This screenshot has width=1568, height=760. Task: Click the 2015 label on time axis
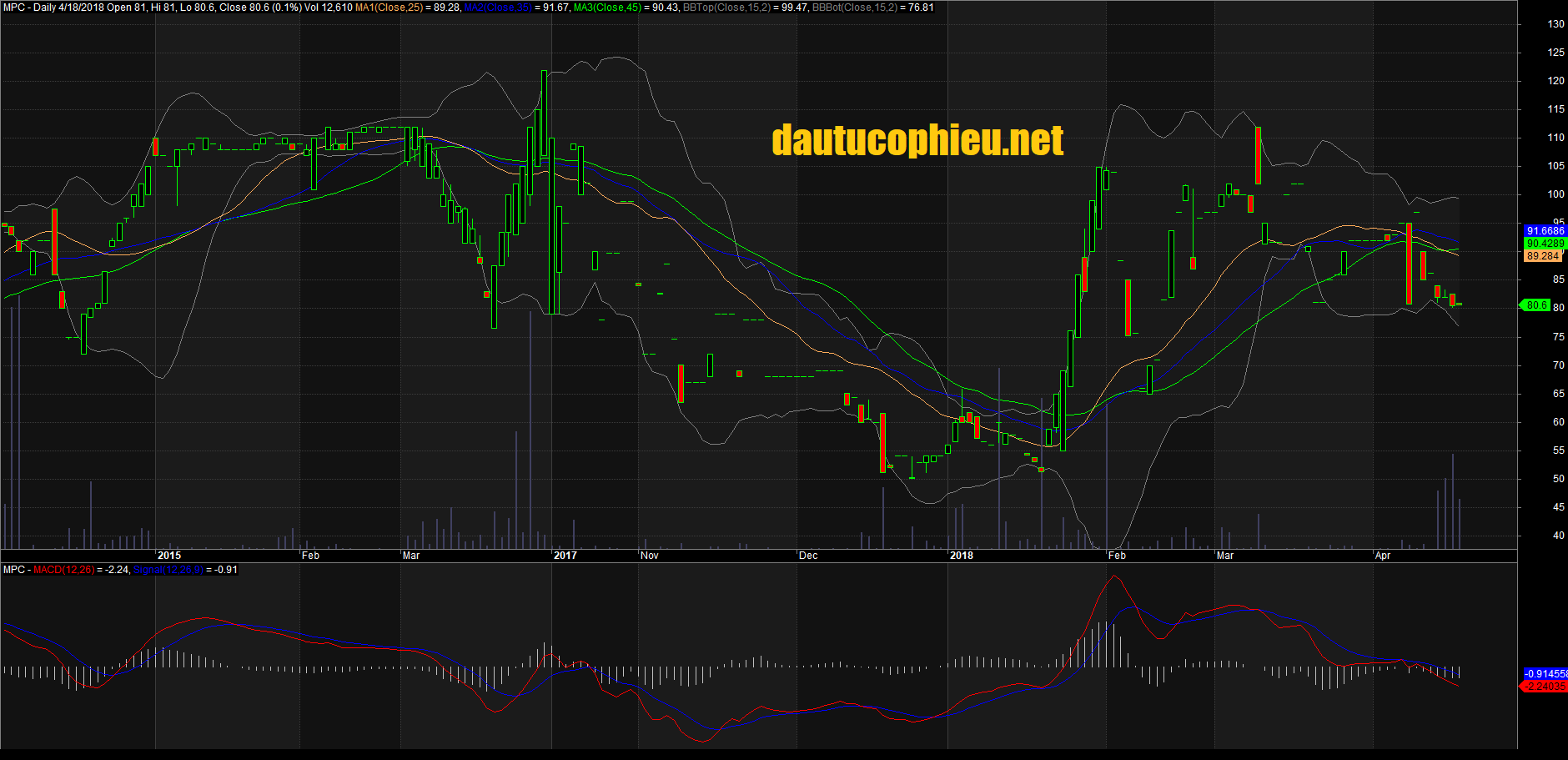[169, 556]
